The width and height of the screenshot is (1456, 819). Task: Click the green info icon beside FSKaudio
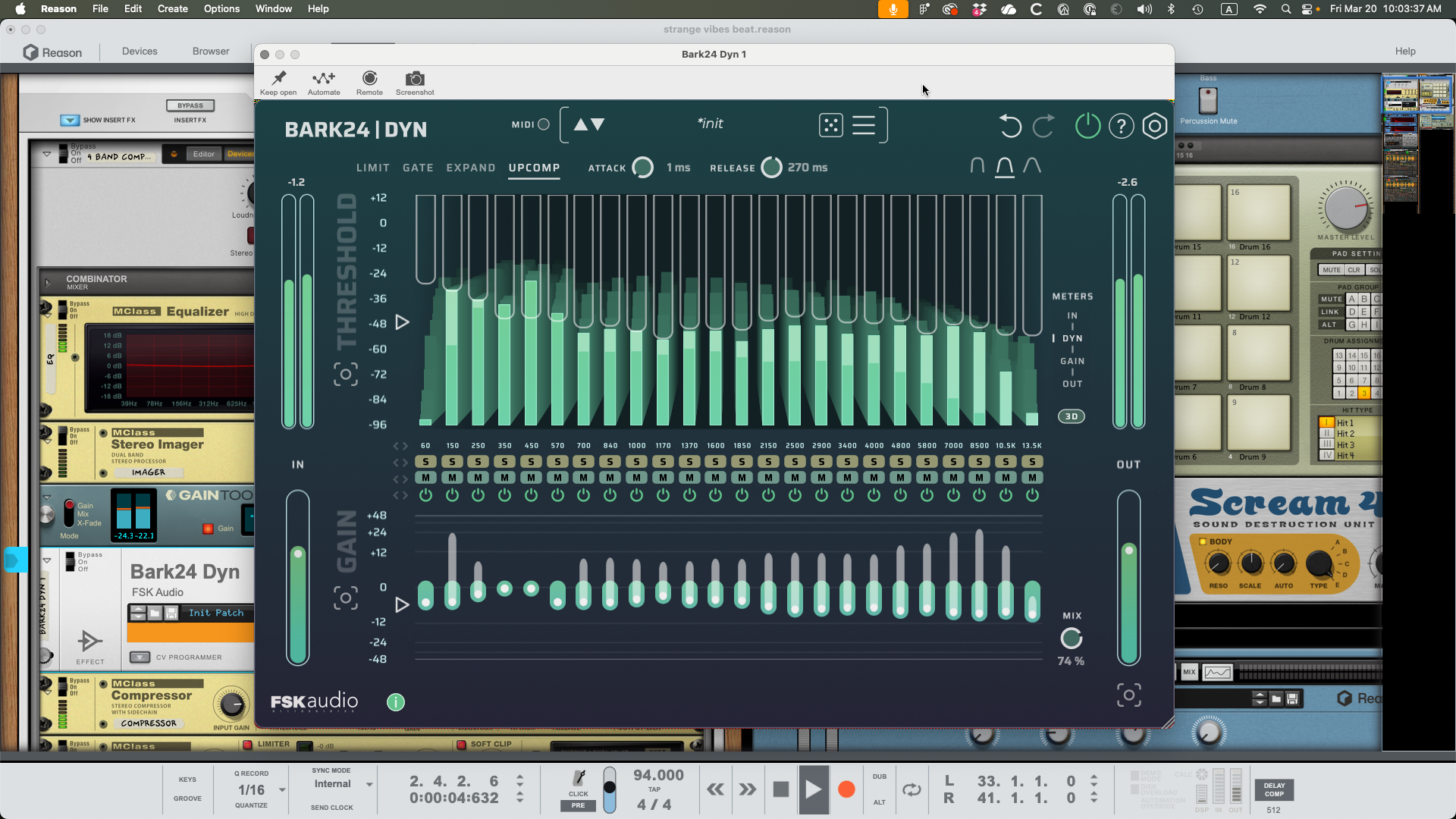point(396,702)
